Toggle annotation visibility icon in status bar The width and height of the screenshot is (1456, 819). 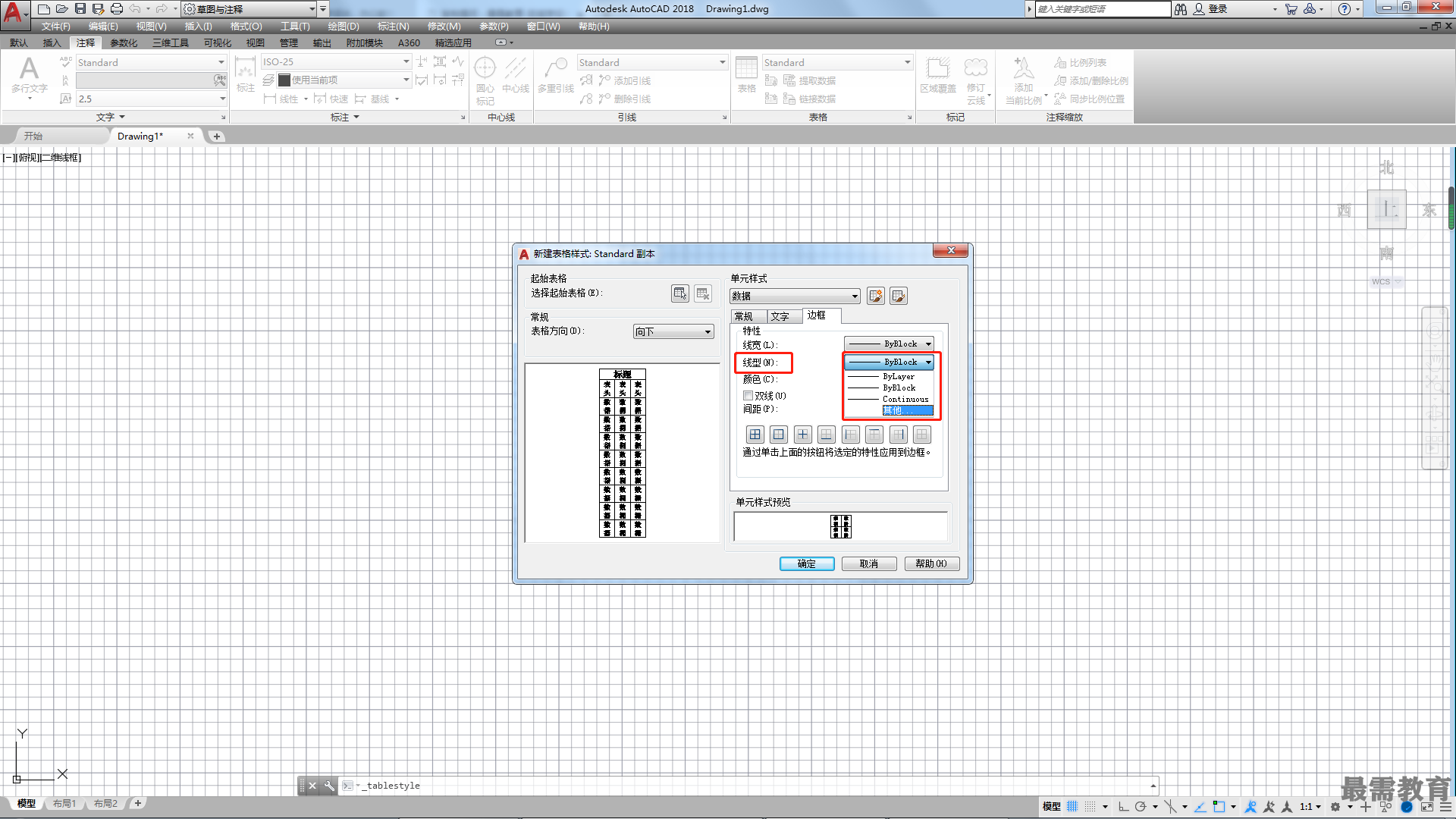pos(1251,807)
